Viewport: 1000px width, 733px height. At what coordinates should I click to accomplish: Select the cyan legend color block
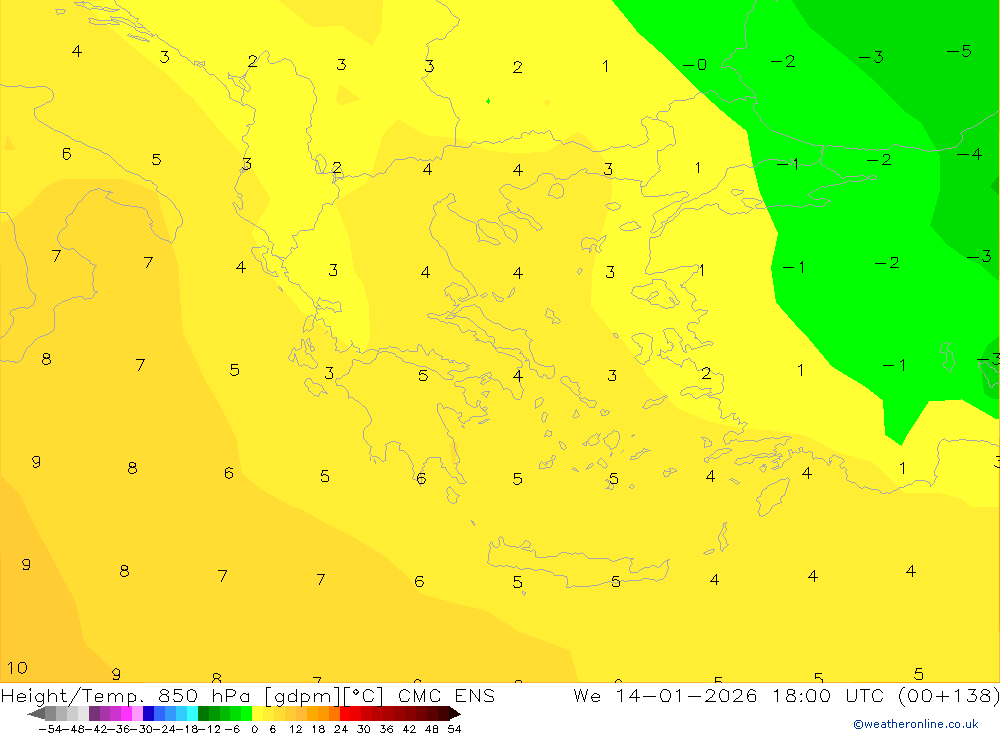[192, 714]
